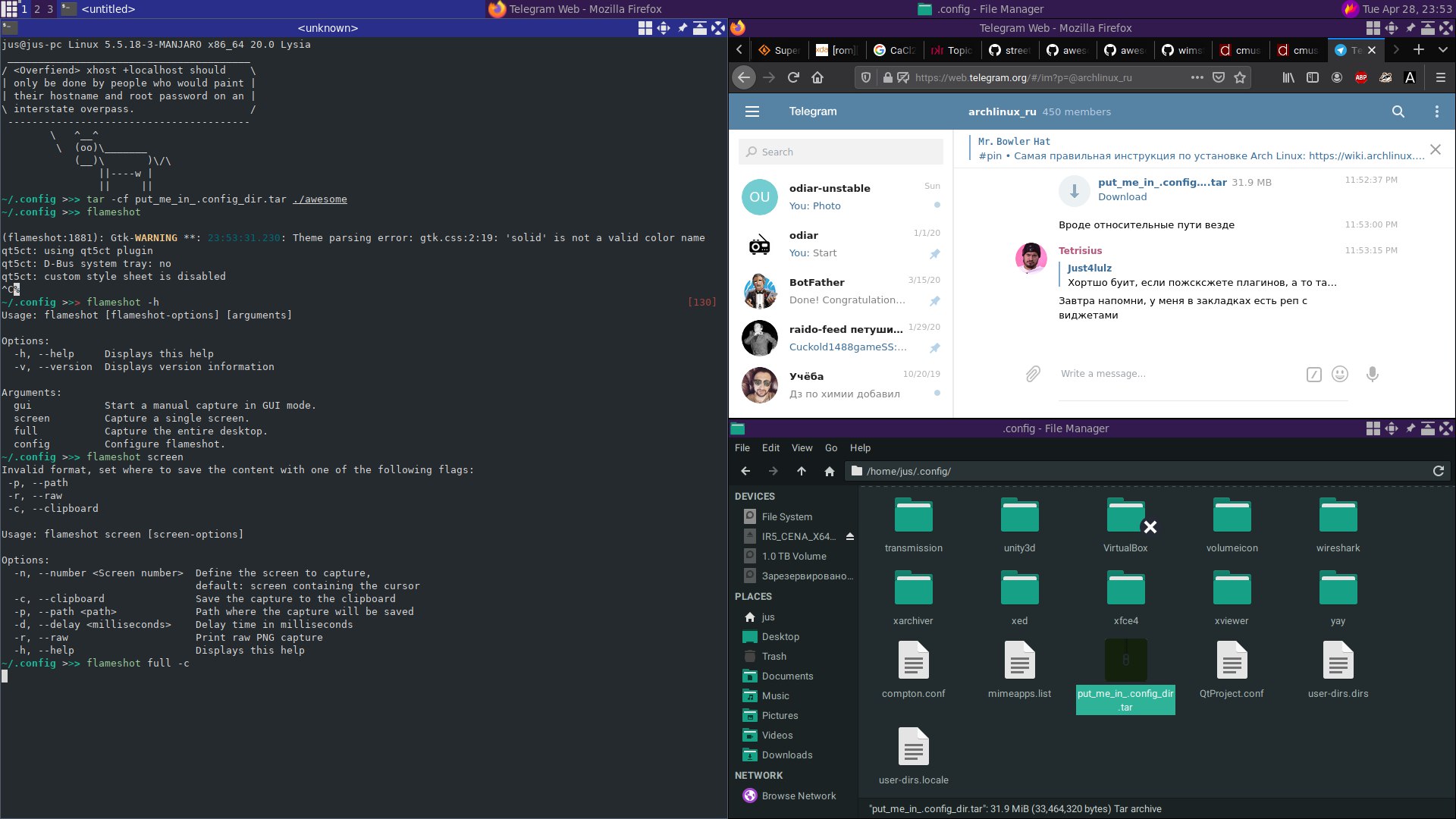1456x819 pixels.
Task: Select the put_me_in_.config_dir.tar file
Action: coord(1125,676)
